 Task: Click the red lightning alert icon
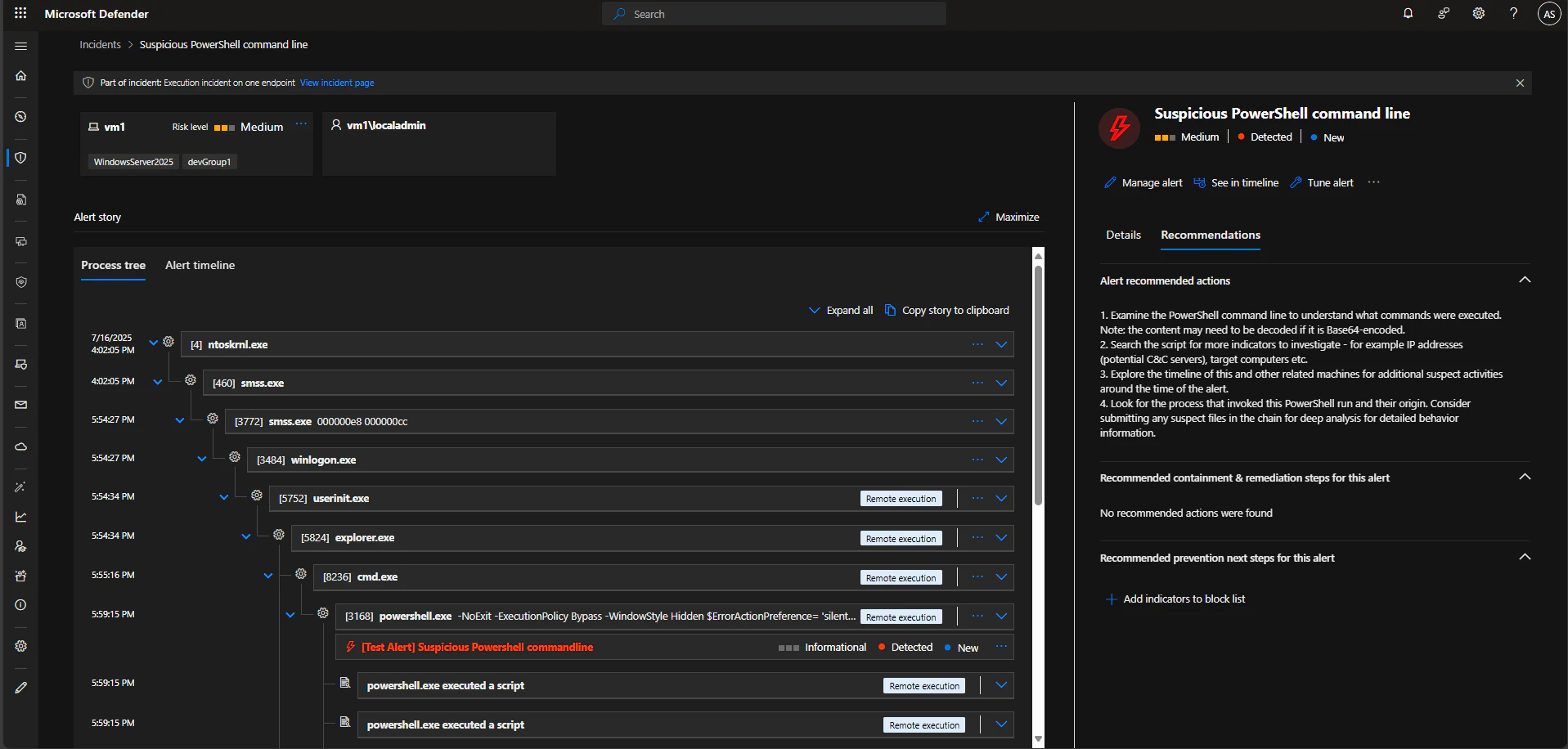tap(1119, 128)
